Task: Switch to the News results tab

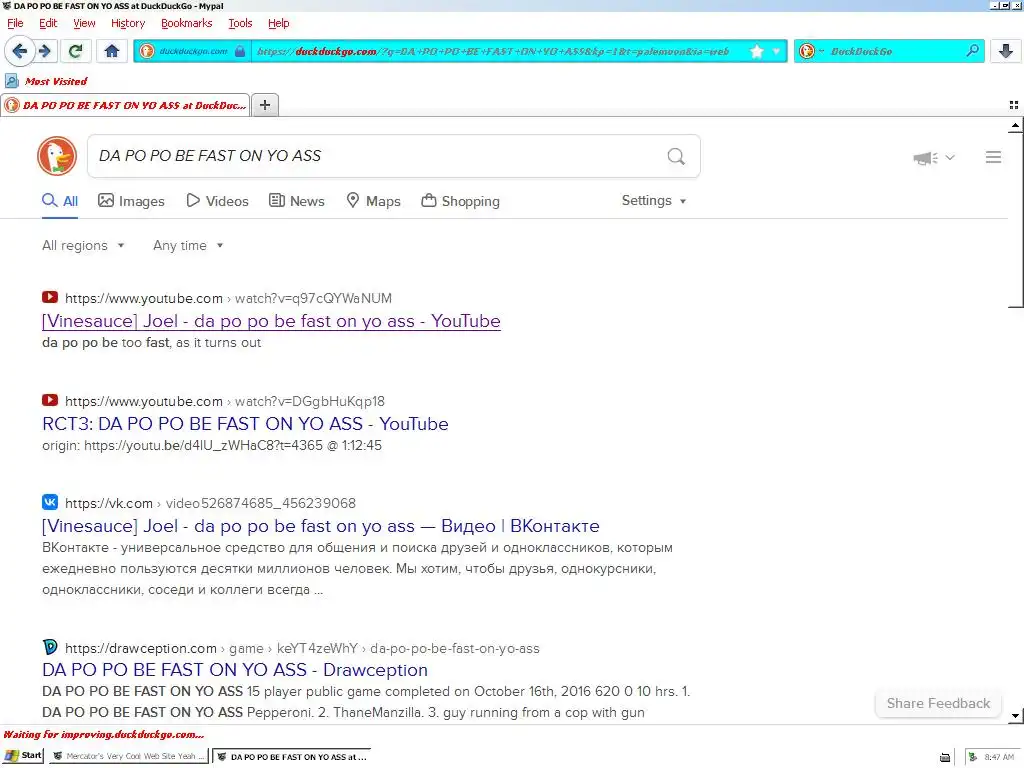Action: click(297, 201)
